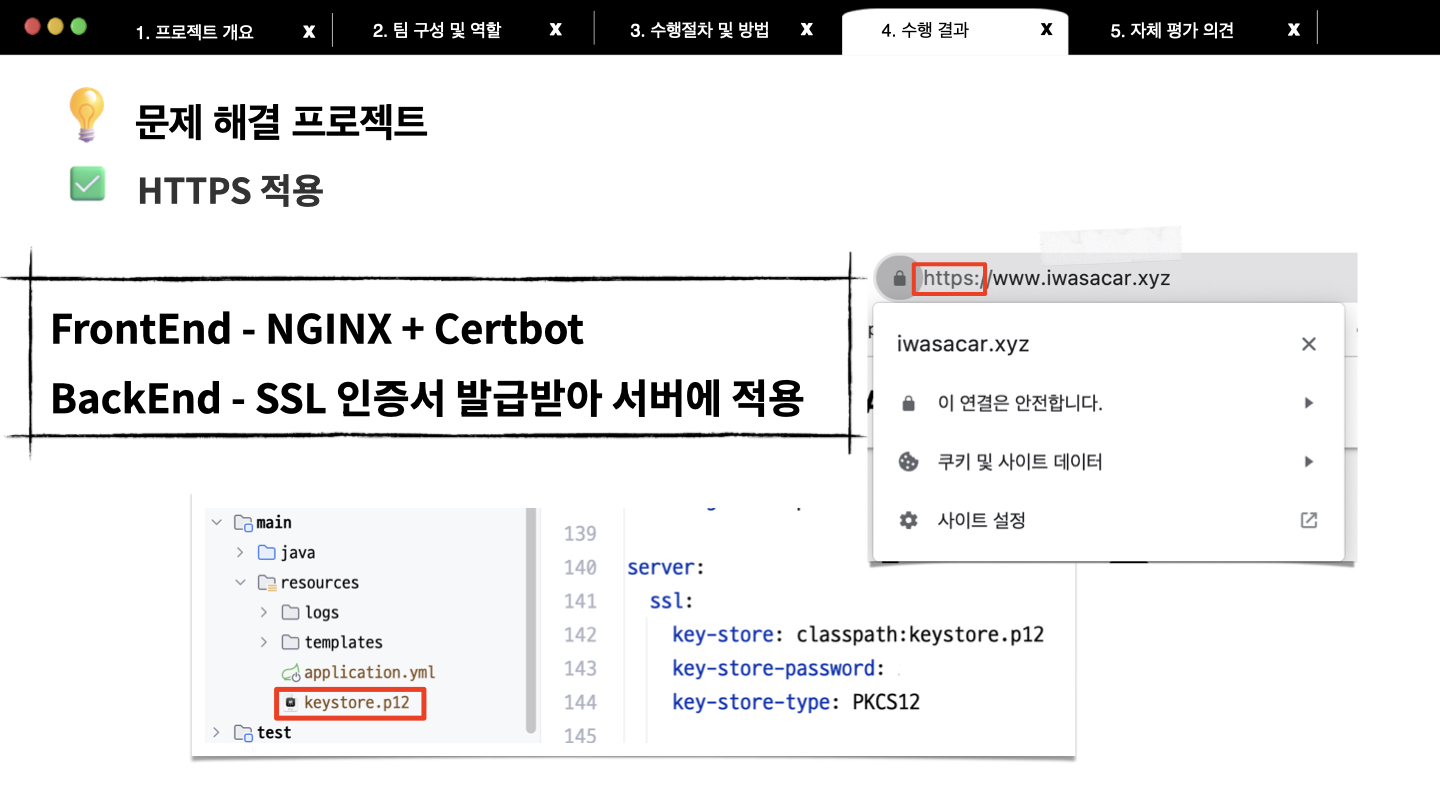Click line number 140 in gutter
Viewport: 1440px width, 810px height.
[580, 567]
